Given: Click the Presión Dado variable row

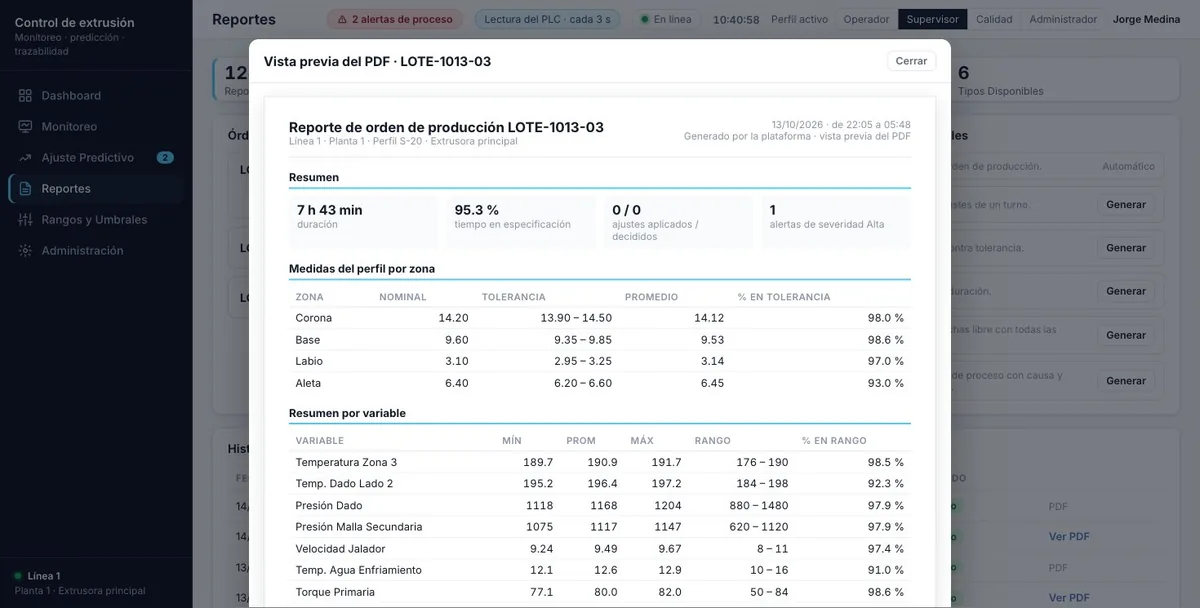Looking at the screenshot, I should [x=600, y=505].
